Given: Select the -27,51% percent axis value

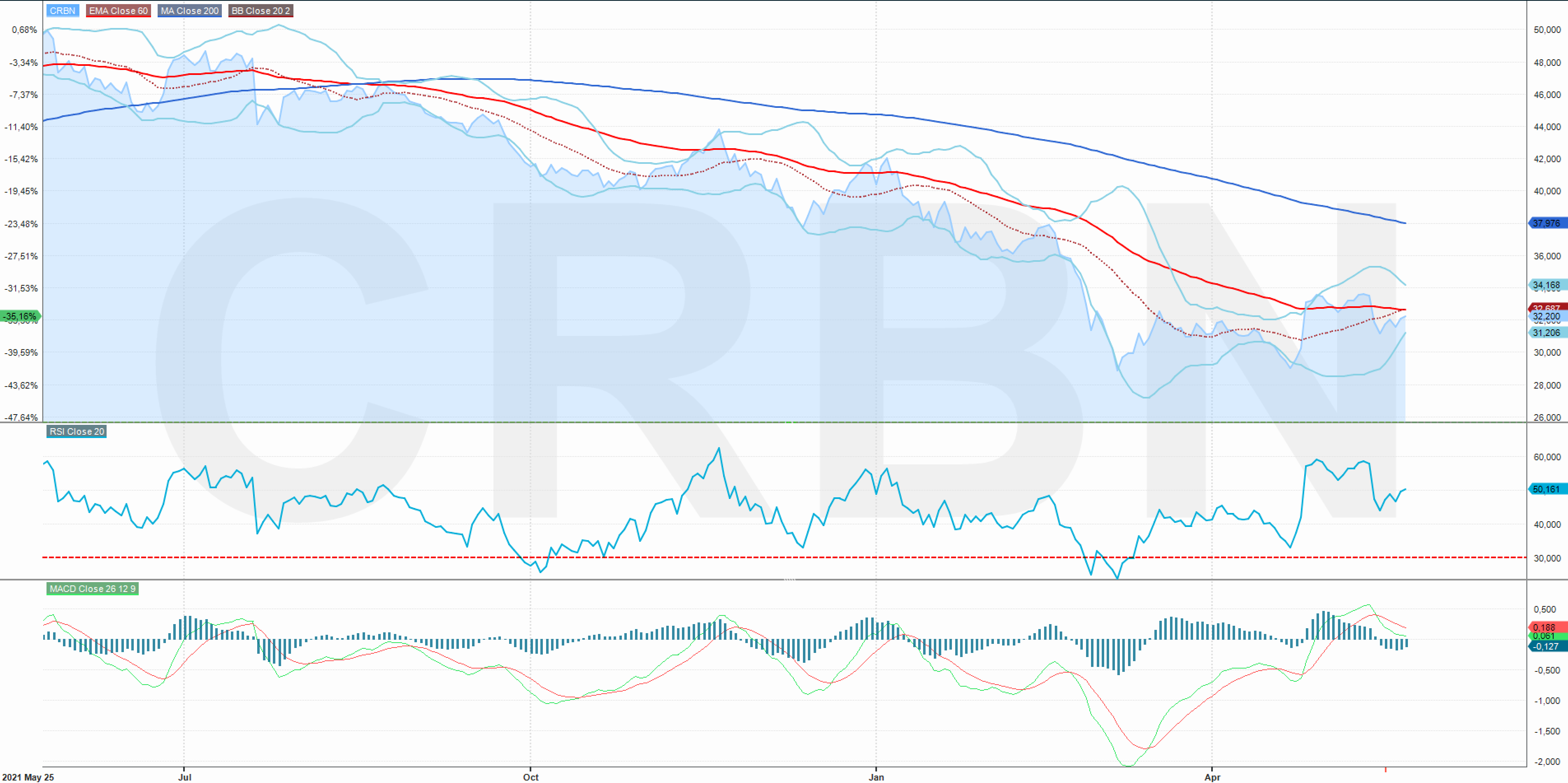Looking at the screenshot, I should coord(21,256).
